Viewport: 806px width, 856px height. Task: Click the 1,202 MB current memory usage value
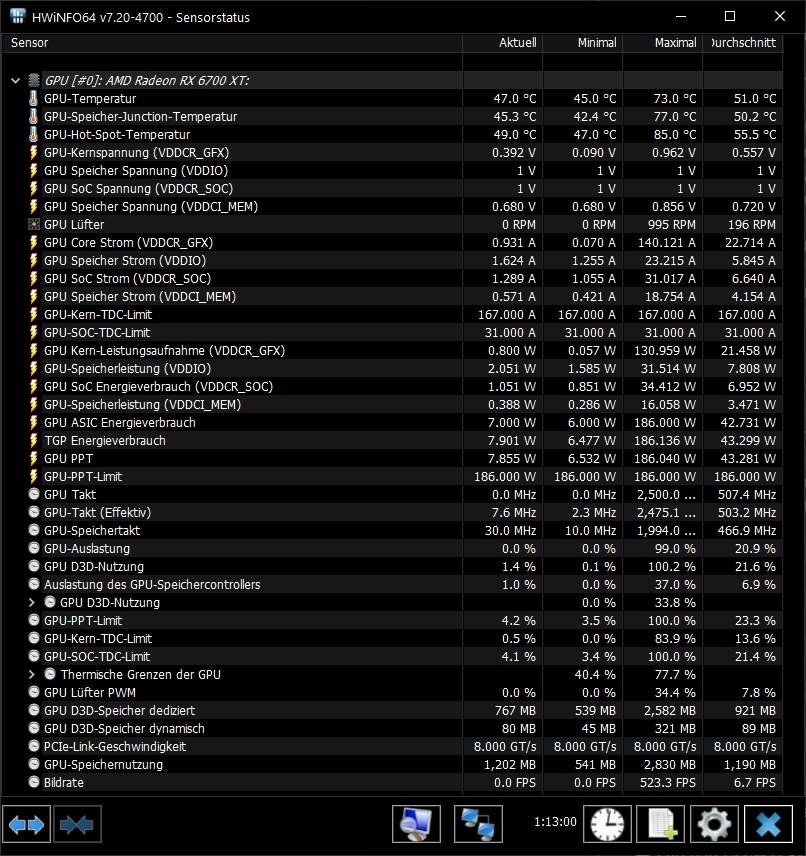pyautogui.click(x=509, y=764)
